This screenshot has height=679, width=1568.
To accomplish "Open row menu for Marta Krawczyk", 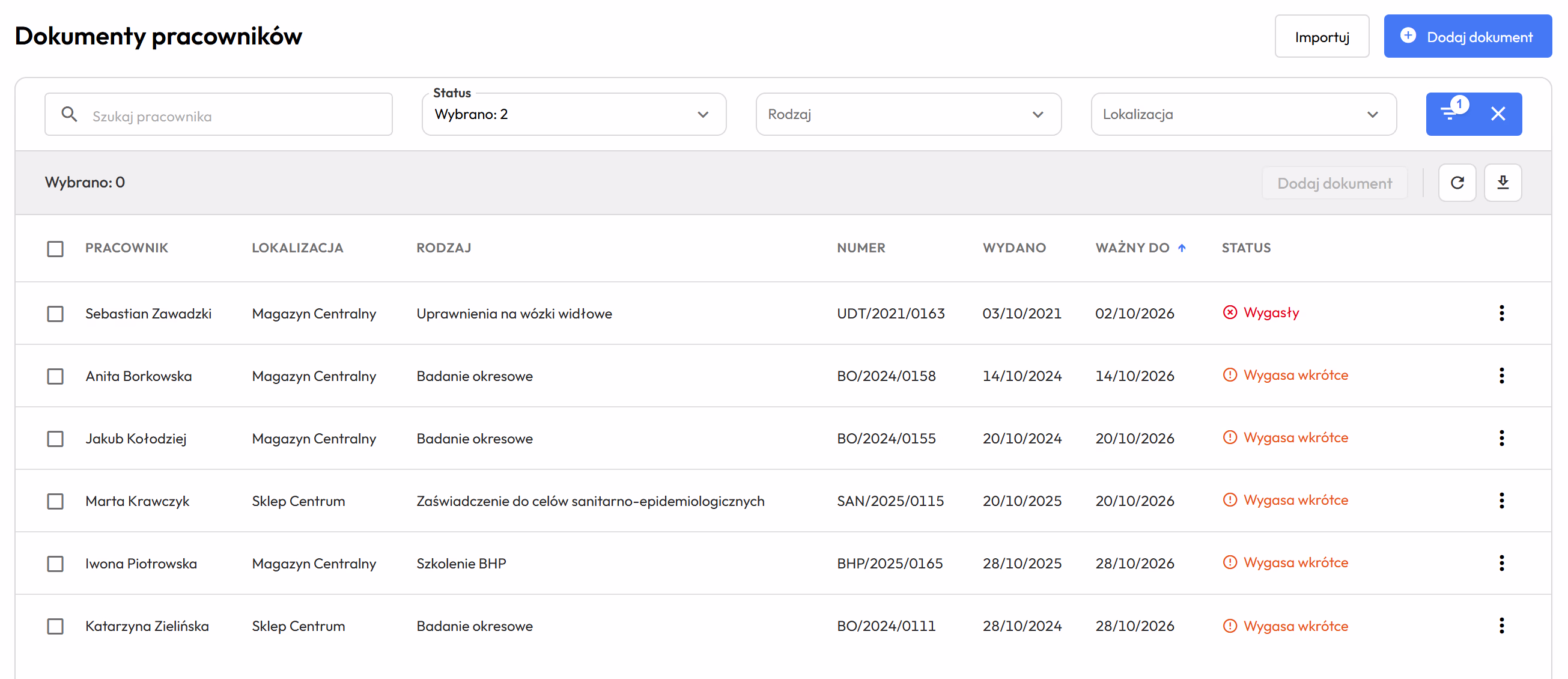I will coord(1502,501).
